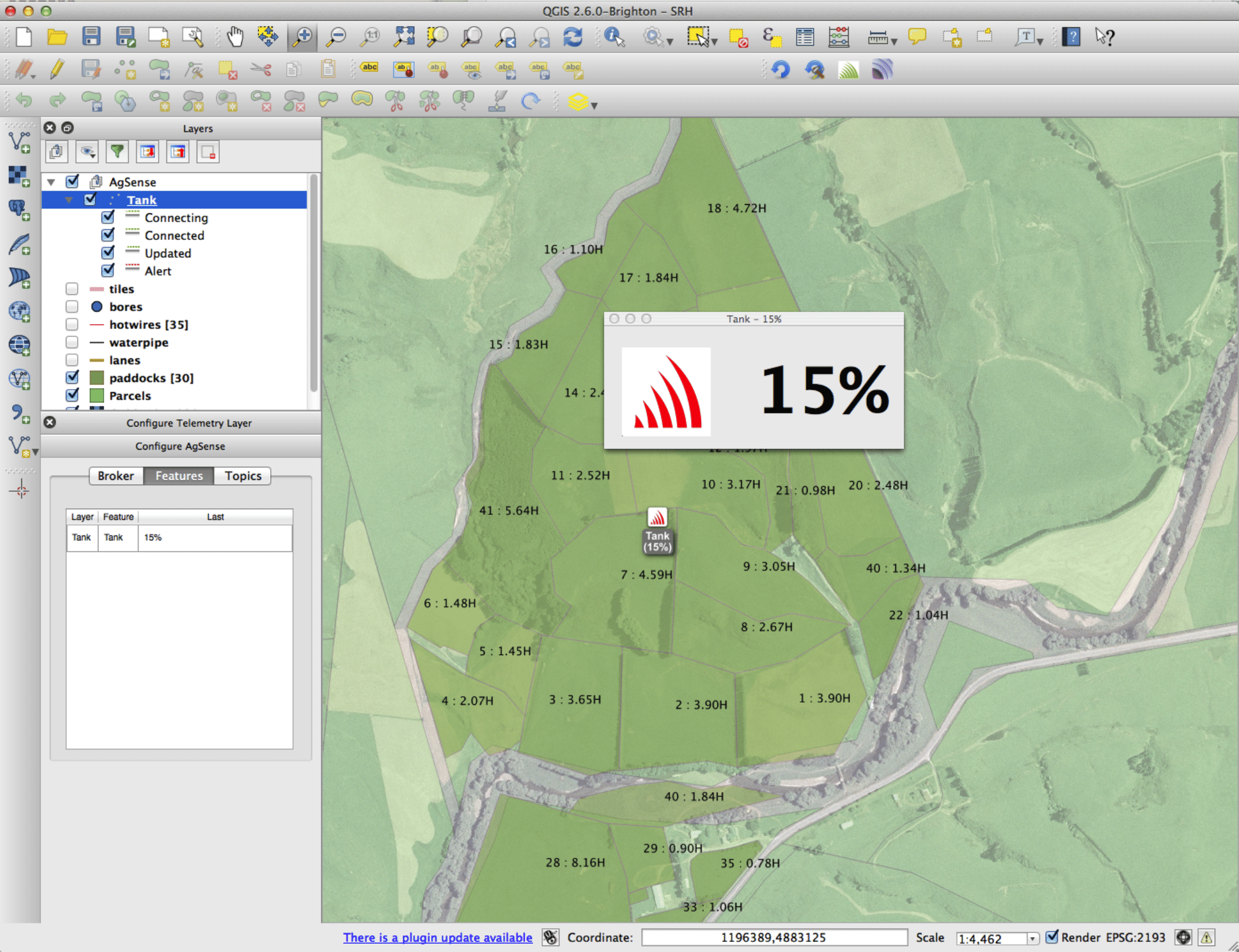Click the What's This cursor help icon
The height and width of the screenshot is (952, 1239).
pyautogui.click(x=1105, y=37)
